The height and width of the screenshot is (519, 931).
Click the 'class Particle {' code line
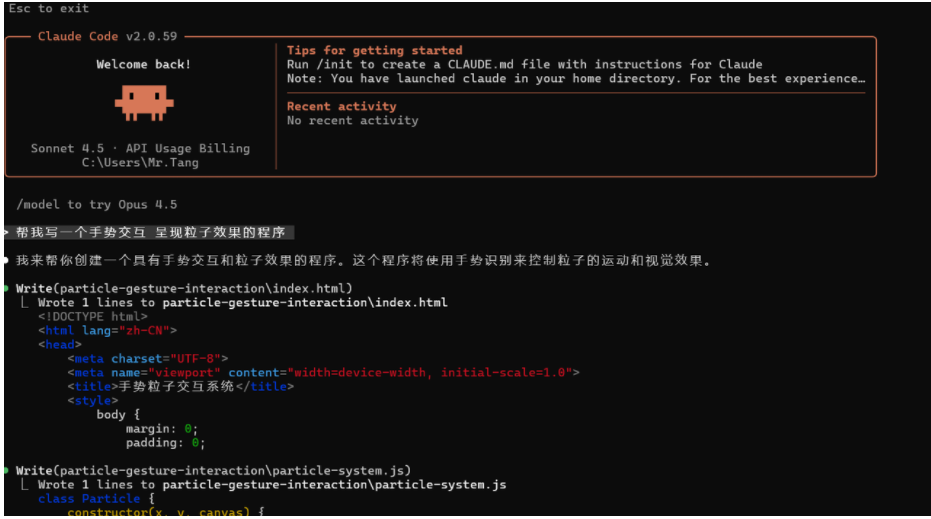97,498
